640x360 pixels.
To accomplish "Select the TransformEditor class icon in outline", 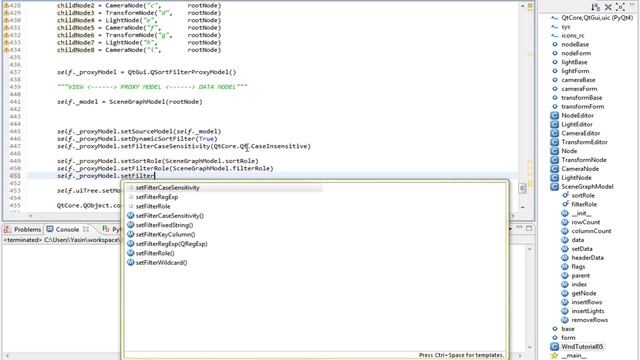I will click(554, 142).
